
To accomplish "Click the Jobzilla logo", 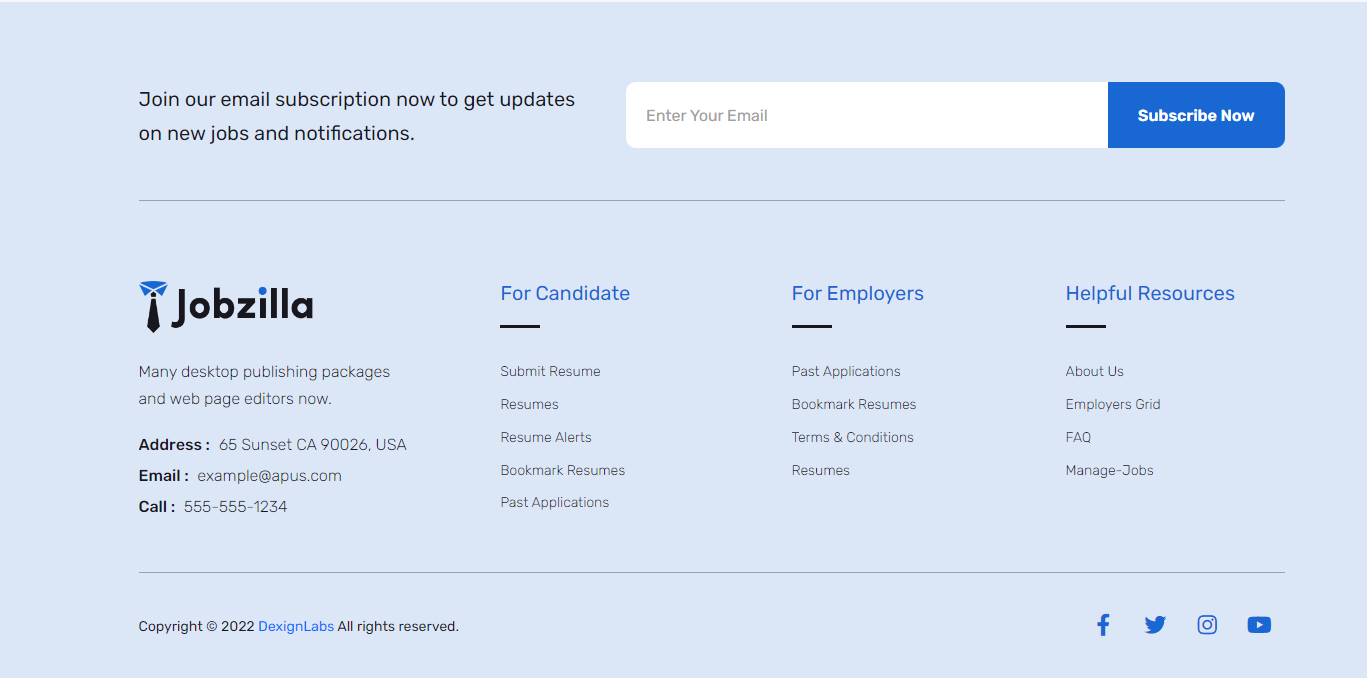I will [x=226, y=306].
